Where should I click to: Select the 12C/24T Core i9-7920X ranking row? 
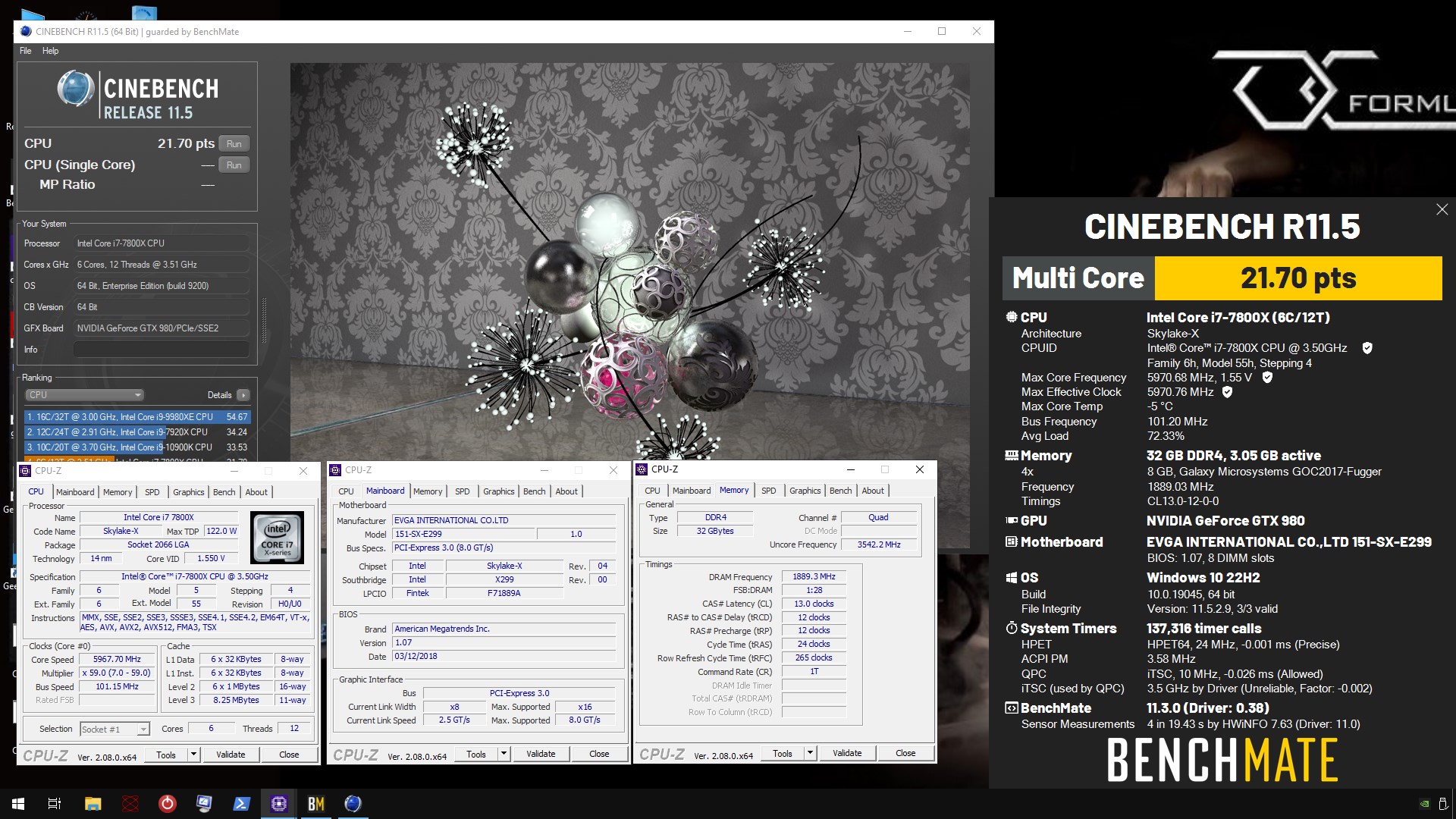pyautogui.click(x=137, y=432)
